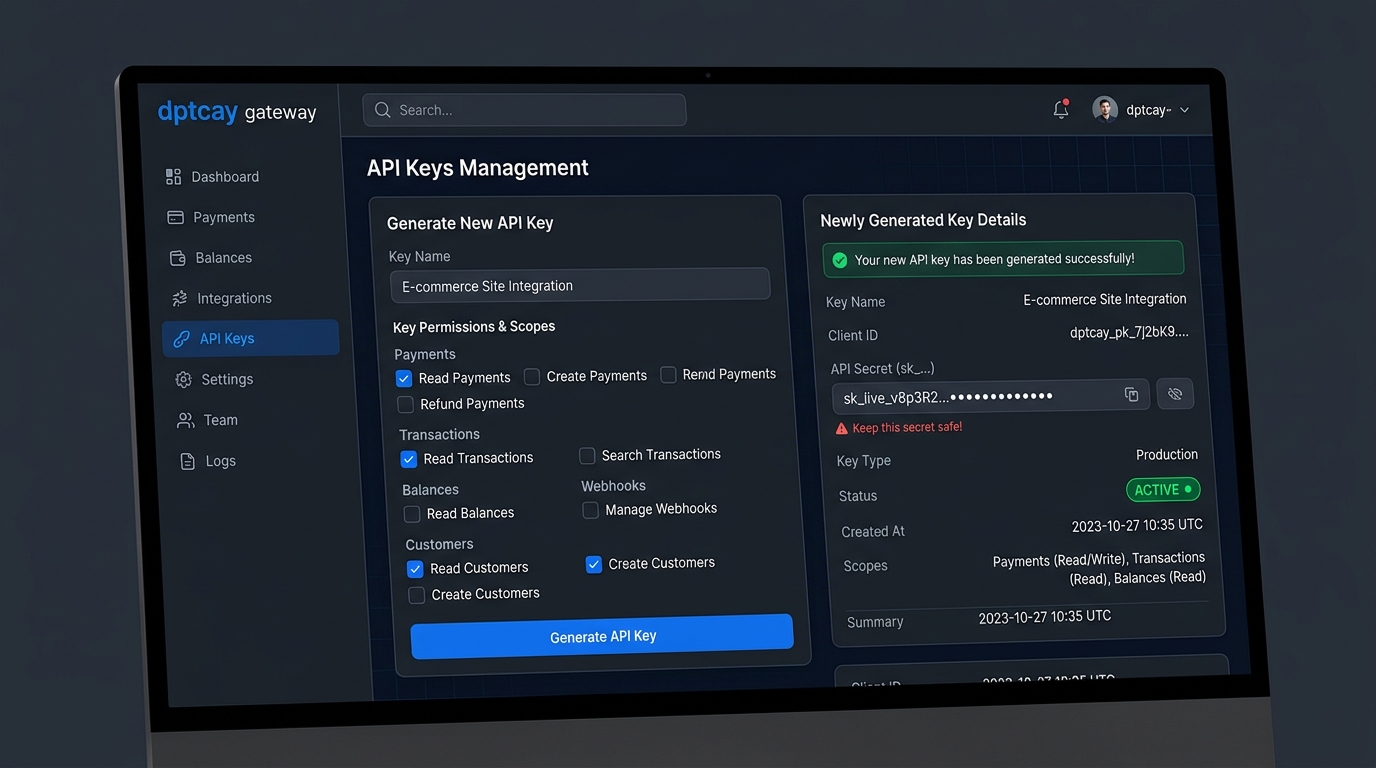
Task: Click the Dashboard grid icon in sidebar
Action: pos(173,177)
